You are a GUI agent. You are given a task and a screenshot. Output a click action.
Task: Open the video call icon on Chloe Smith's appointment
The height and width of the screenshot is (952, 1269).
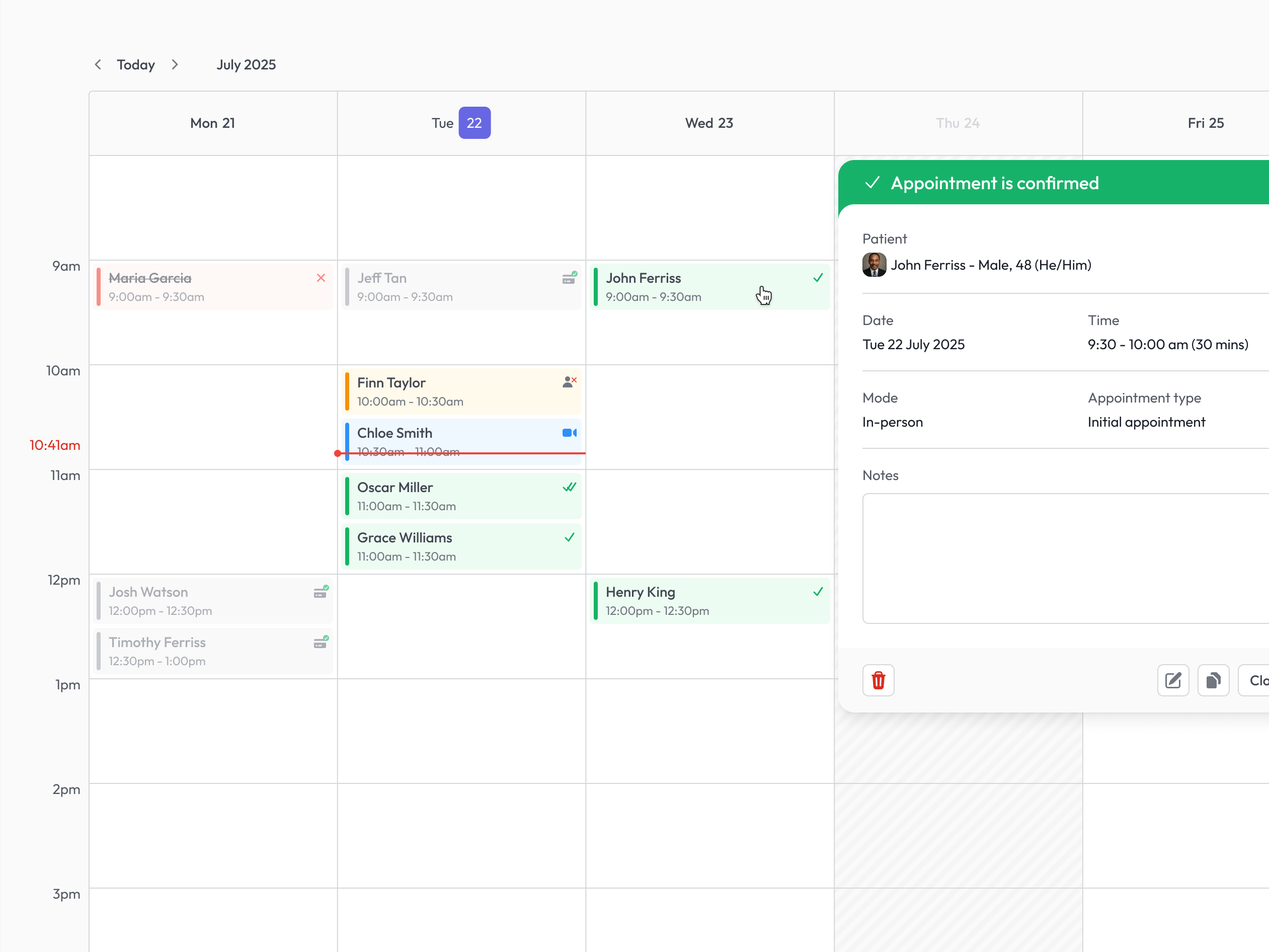[x=569, y=433]
